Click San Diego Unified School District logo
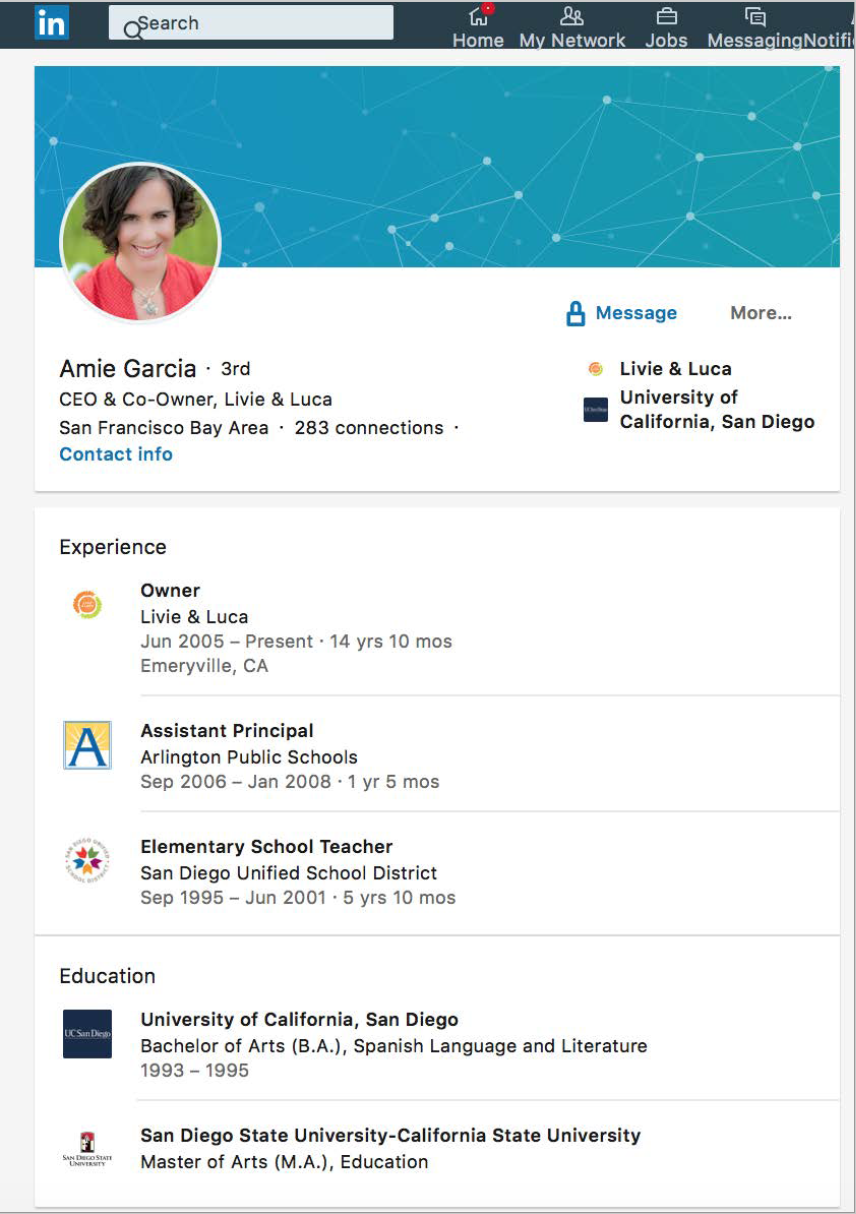 coord(87,861)
